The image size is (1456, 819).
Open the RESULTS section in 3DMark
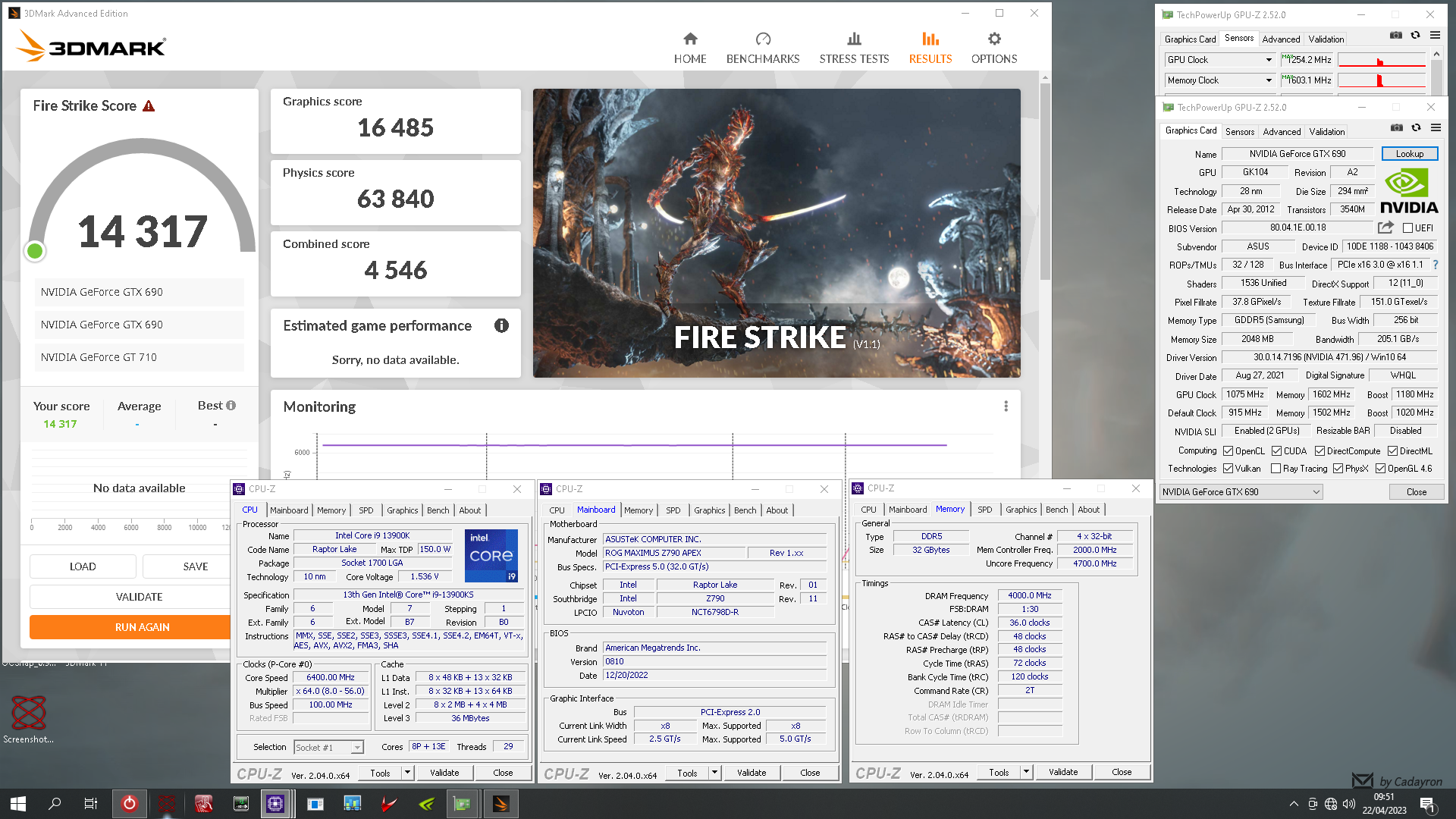[930, 48]
